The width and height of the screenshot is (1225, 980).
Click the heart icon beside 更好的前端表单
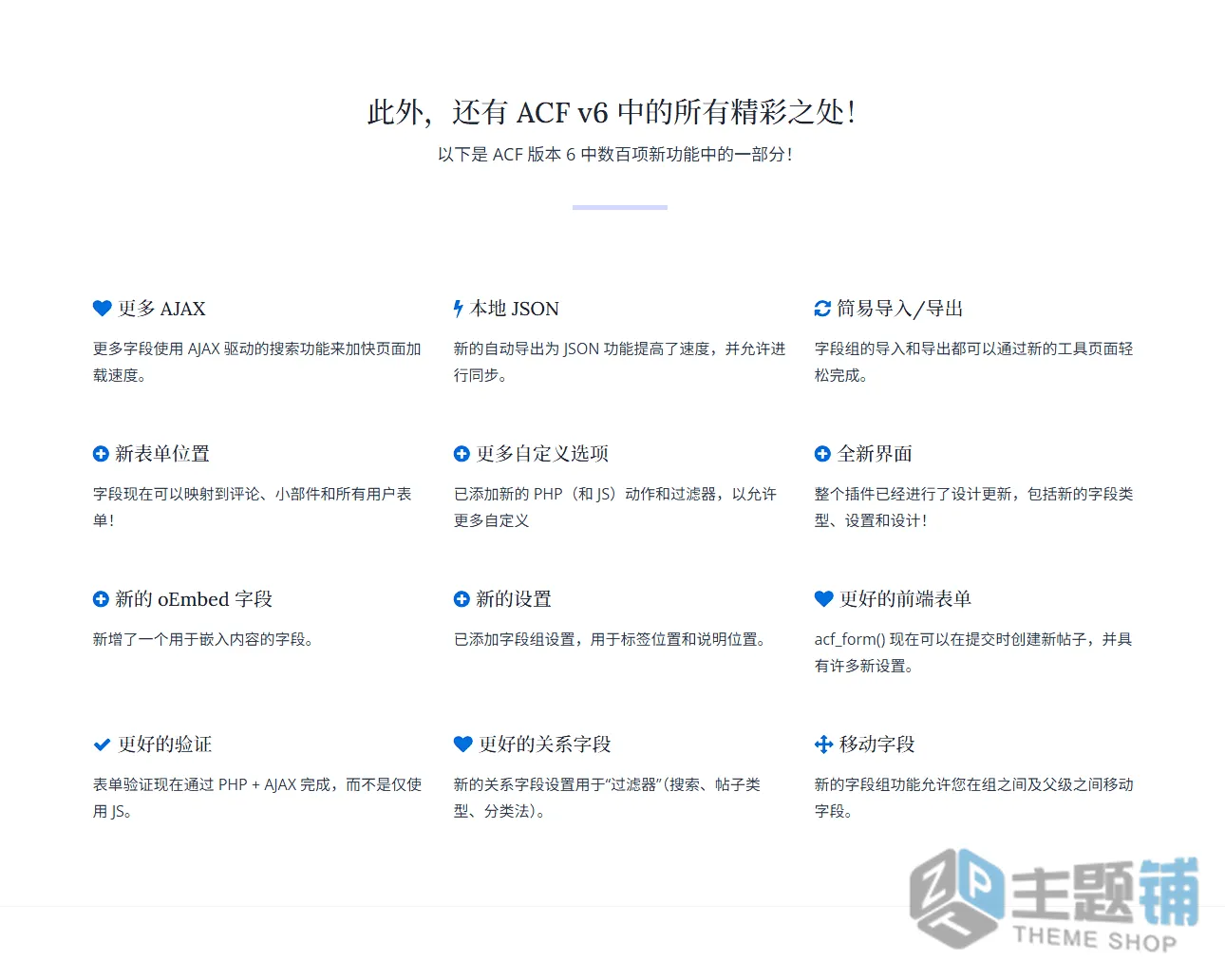pos(824,599)
